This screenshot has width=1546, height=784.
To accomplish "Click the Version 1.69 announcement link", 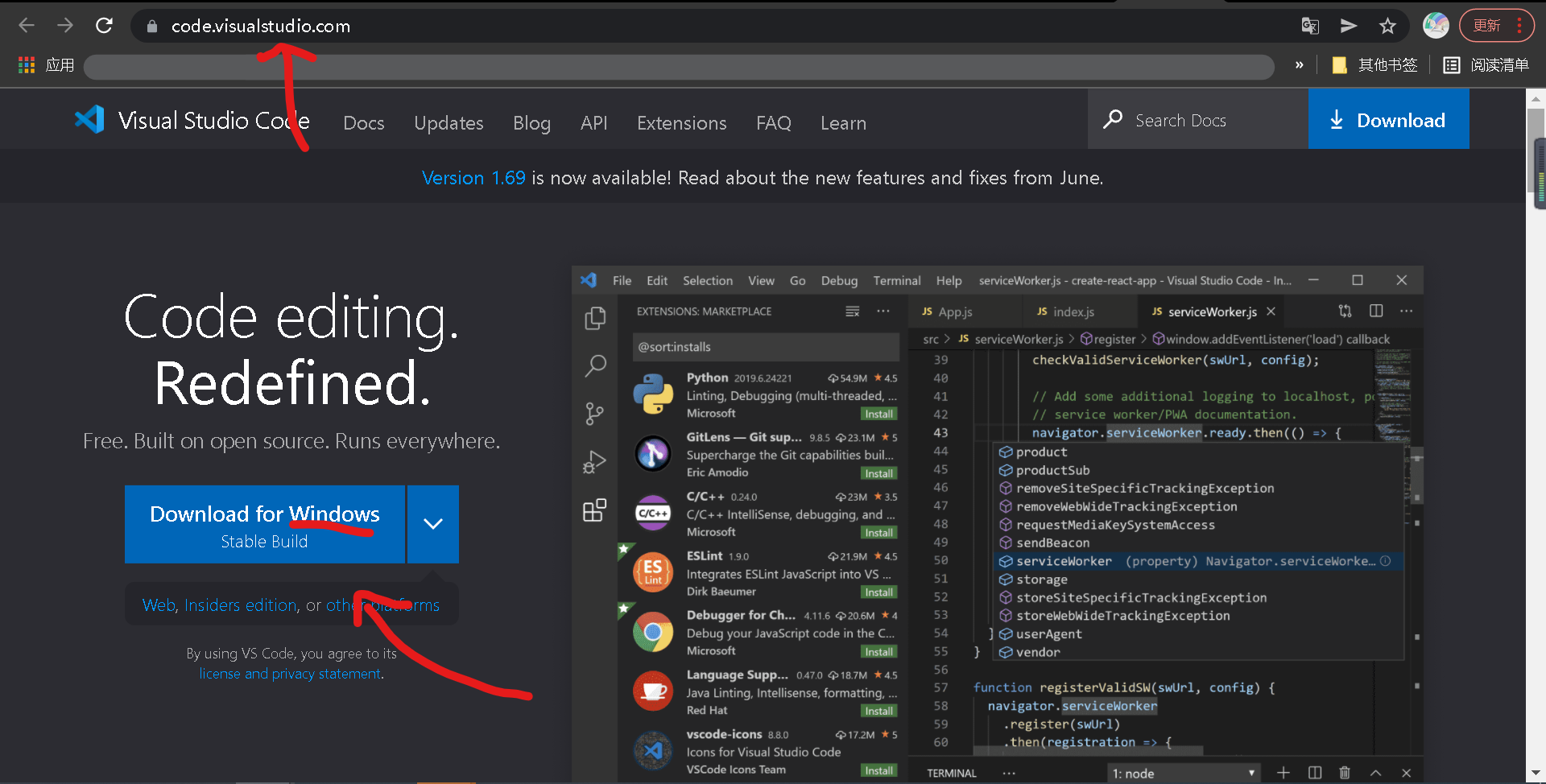I will pyautogui.click(x=473, y=178).
